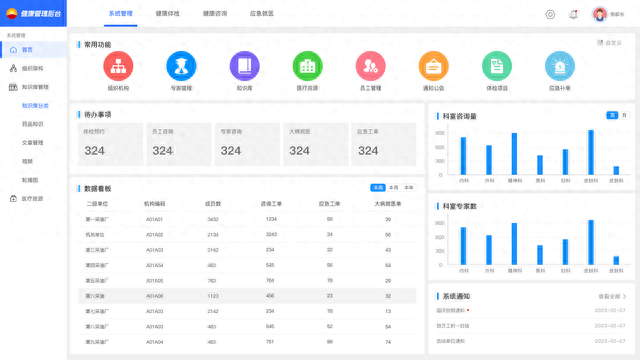
Task: Open the hexagon settings icon in header
Action: tap(550, 15)
